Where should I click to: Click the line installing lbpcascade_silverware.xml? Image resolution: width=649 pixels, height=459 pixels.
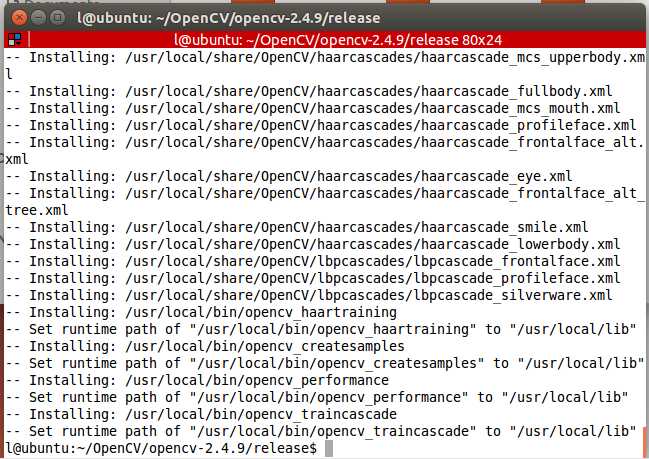pyautogui.click(x=309, y=295)
